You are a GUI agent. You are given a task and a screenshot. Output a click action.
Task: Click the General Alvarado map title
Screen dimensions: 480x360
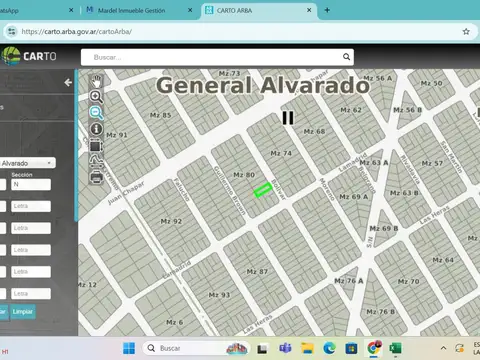[263, 85]
